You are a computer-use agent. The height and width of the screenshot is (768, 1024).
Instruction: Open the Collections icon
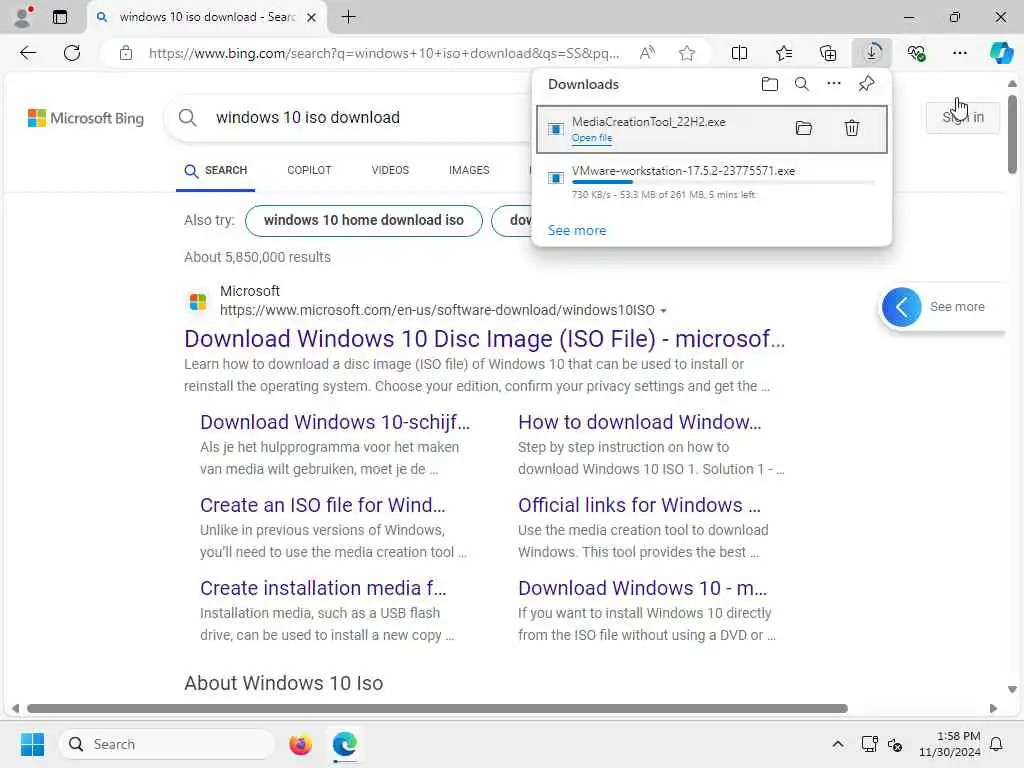coord(827,53)
